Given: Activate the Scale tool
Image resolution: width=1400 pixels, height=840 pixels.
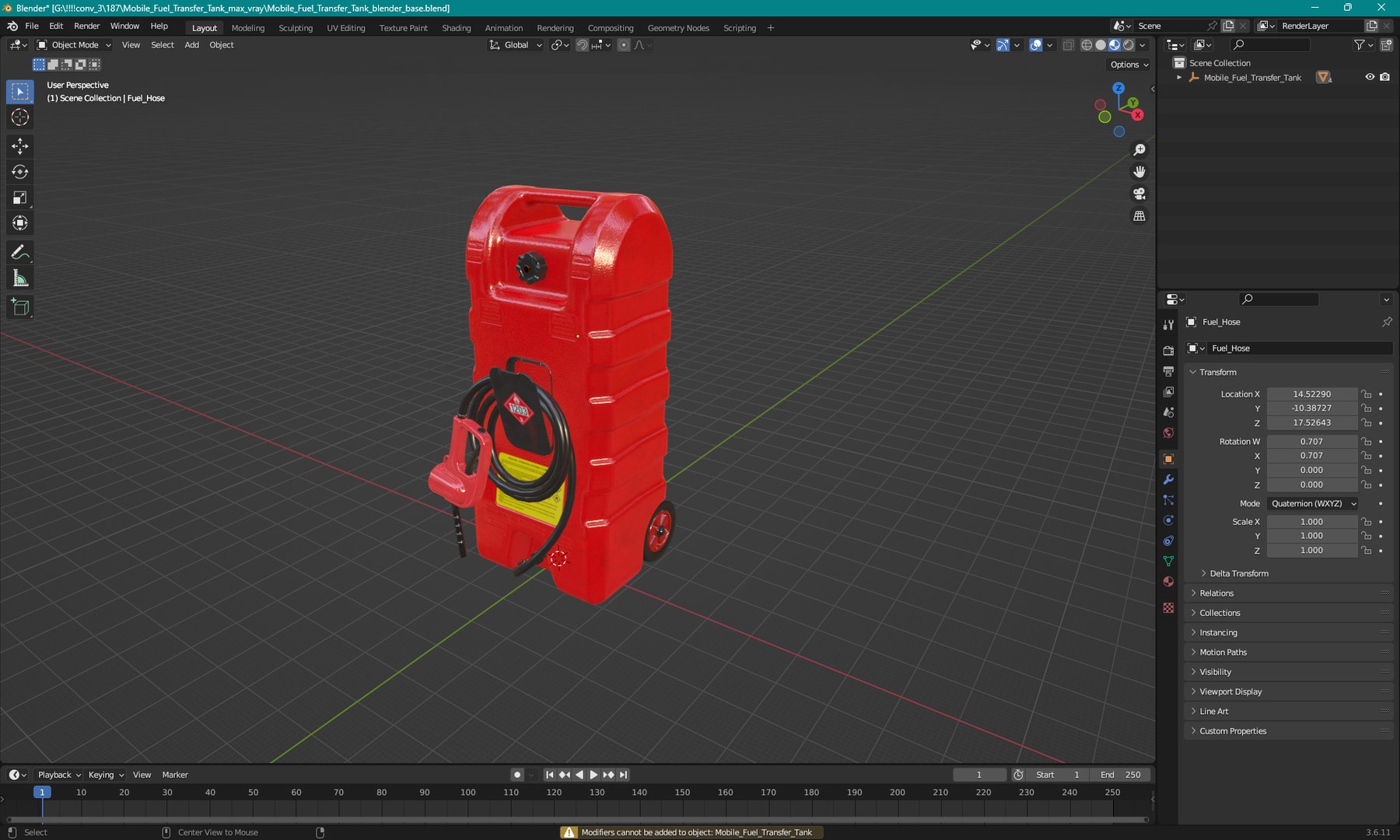Looking at the screenshot, I should [20, 198].
